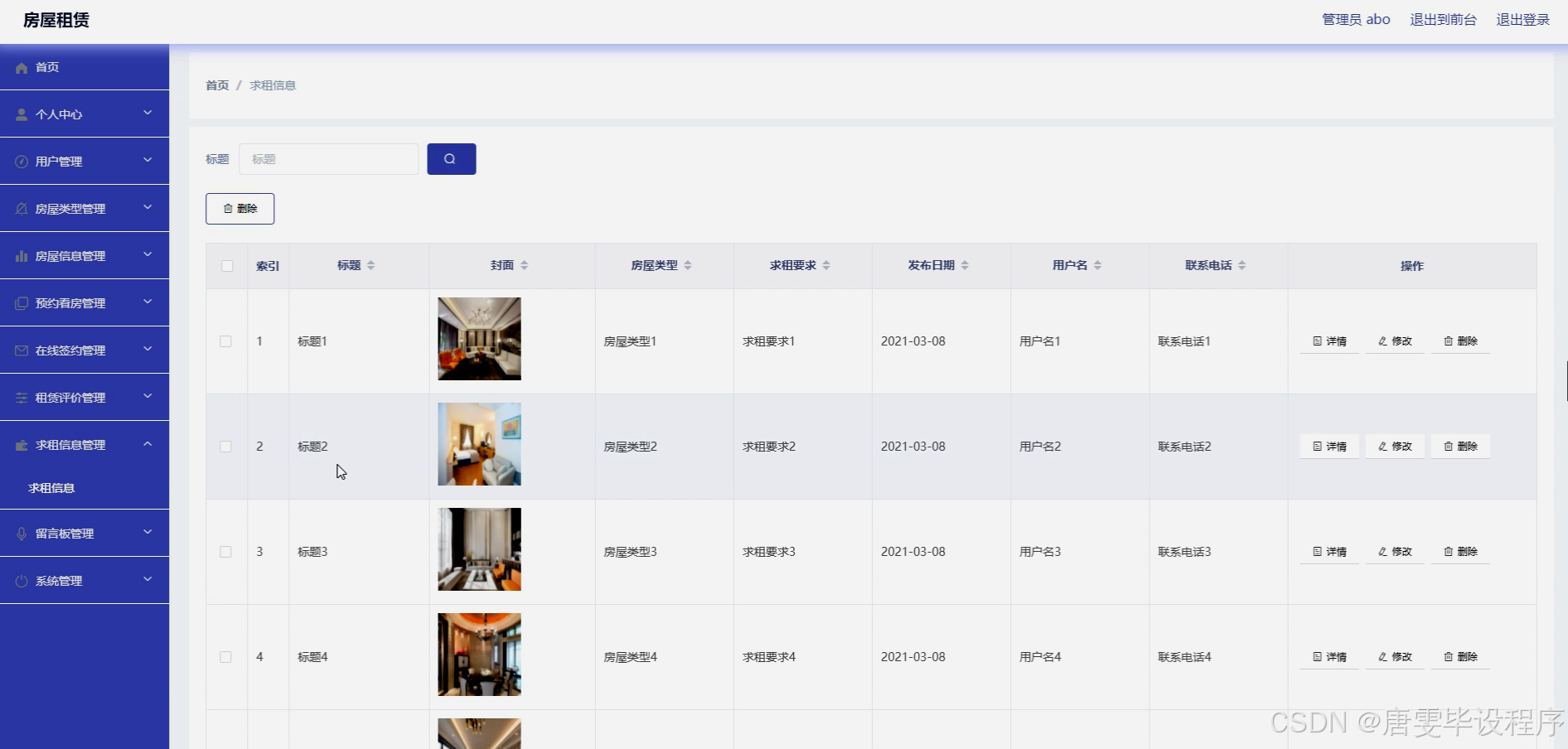Open 详情 for row 标题3
1568x749 pixels.
(1329, 552)
